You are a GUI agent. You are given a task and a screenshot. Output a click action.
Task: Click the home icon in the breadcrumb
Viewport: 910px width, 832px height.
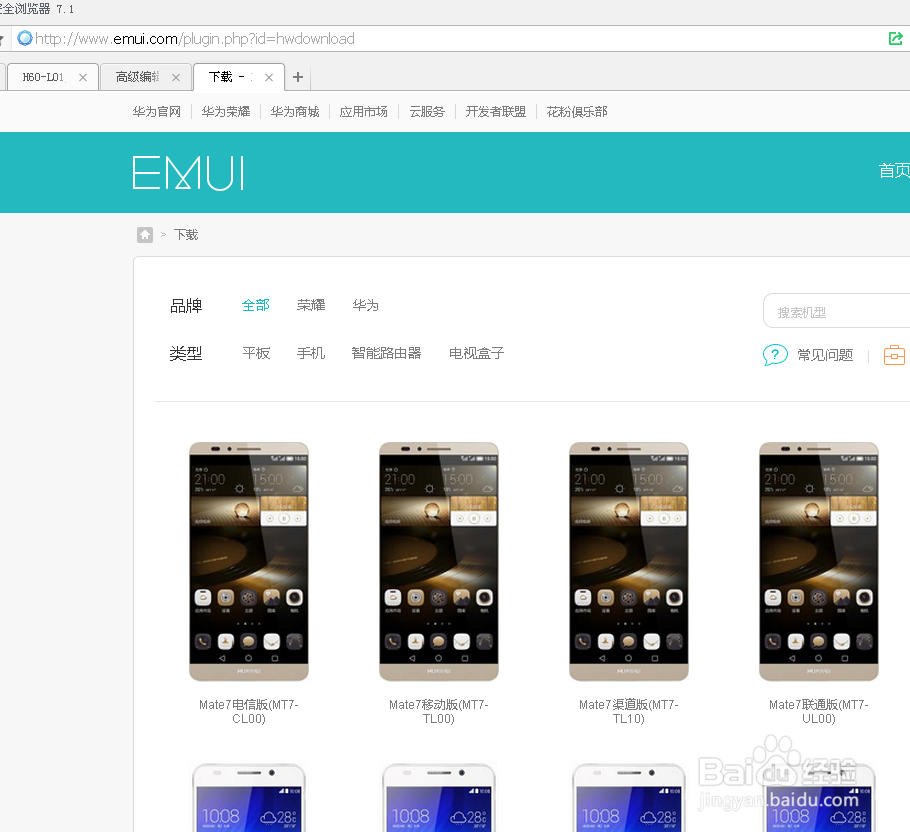click(145, 234)
